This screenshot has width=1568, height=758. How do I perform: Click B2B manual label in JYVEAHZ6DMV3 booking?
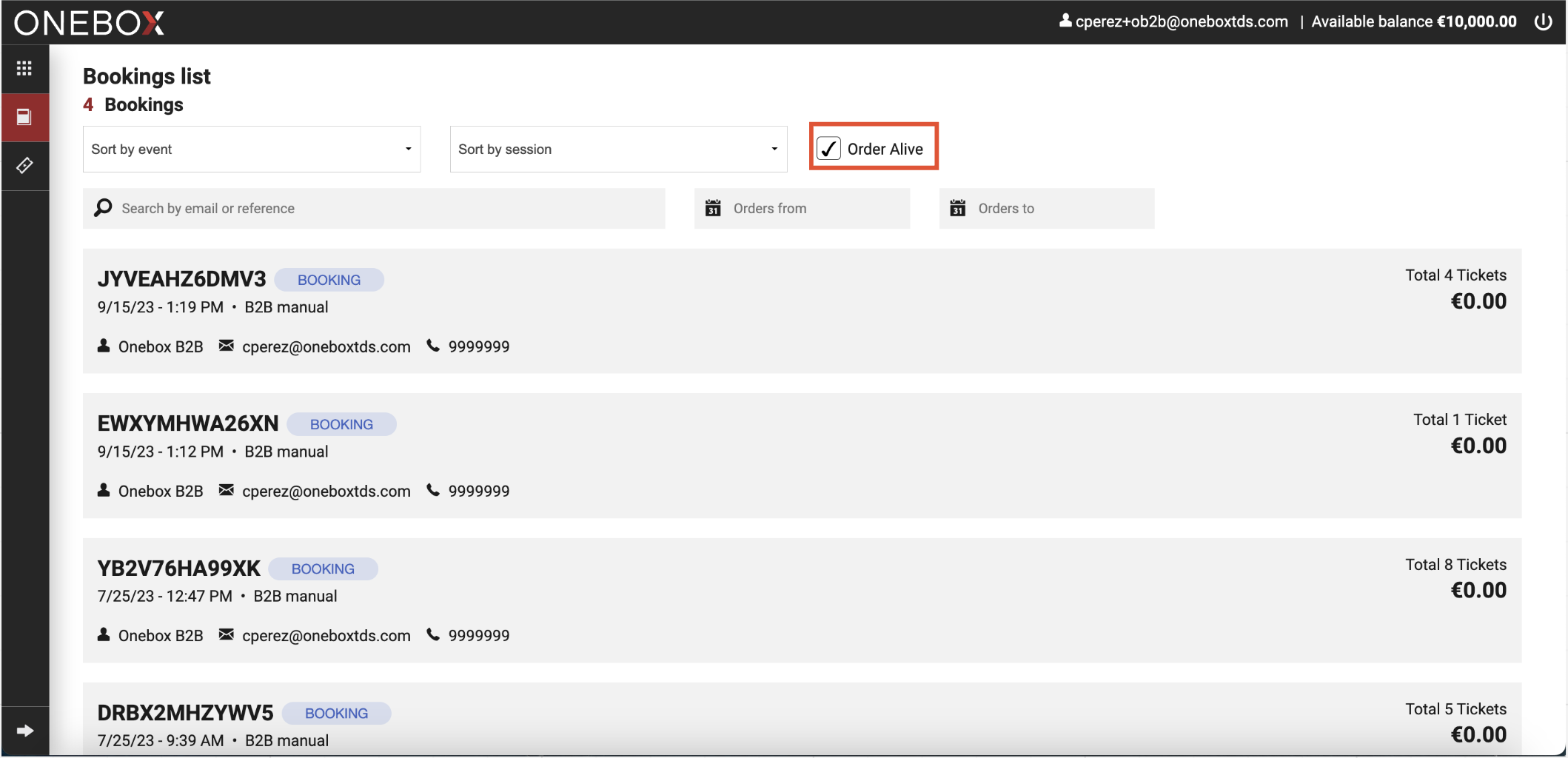coord(287,307)
